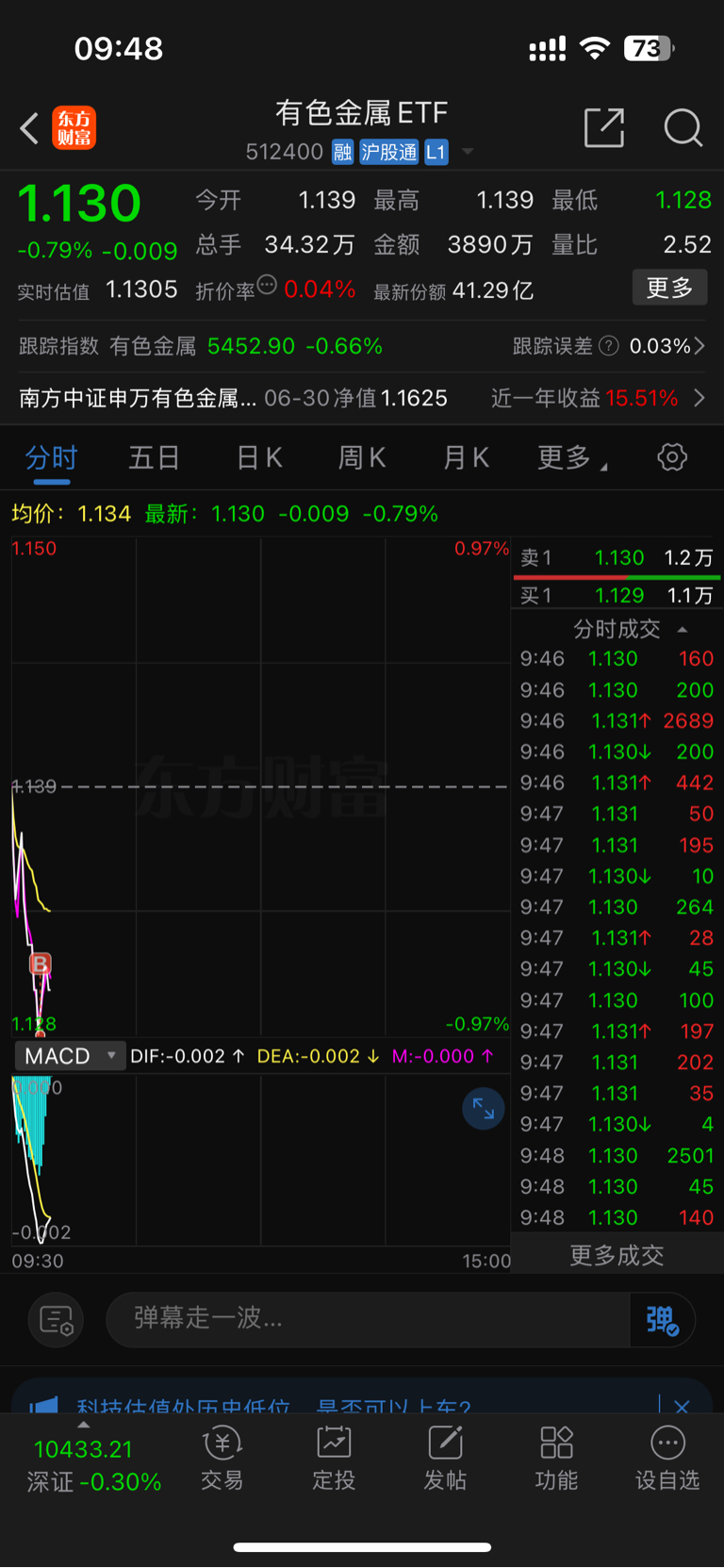Open 跟踪误差 detail chevron
The width and height of the screenshot is (724, 1568).
pyautogui.click(x=699, y=346)
